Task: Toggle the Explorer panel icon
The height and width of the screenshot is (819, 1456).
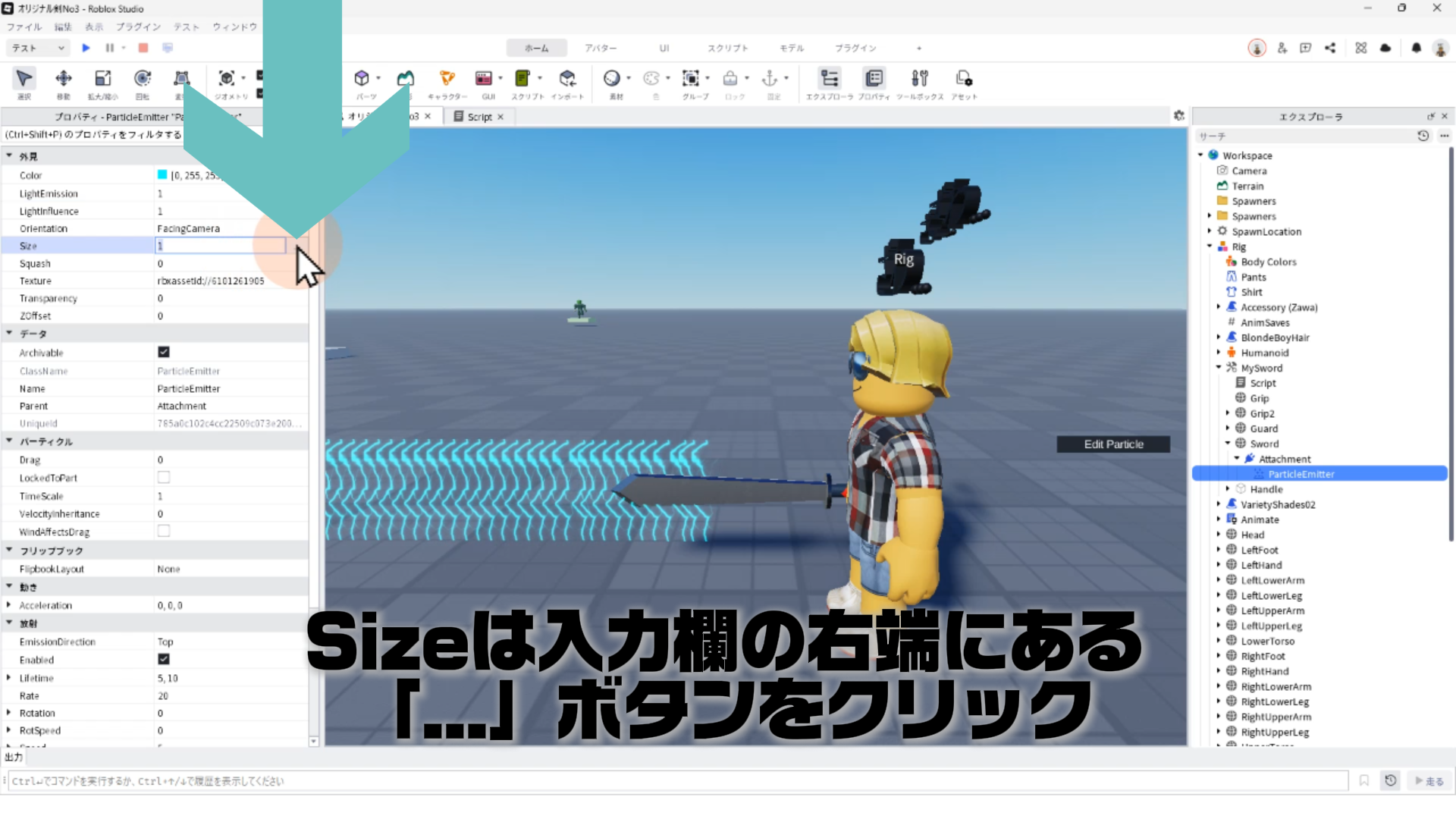Action: point(829,79)
